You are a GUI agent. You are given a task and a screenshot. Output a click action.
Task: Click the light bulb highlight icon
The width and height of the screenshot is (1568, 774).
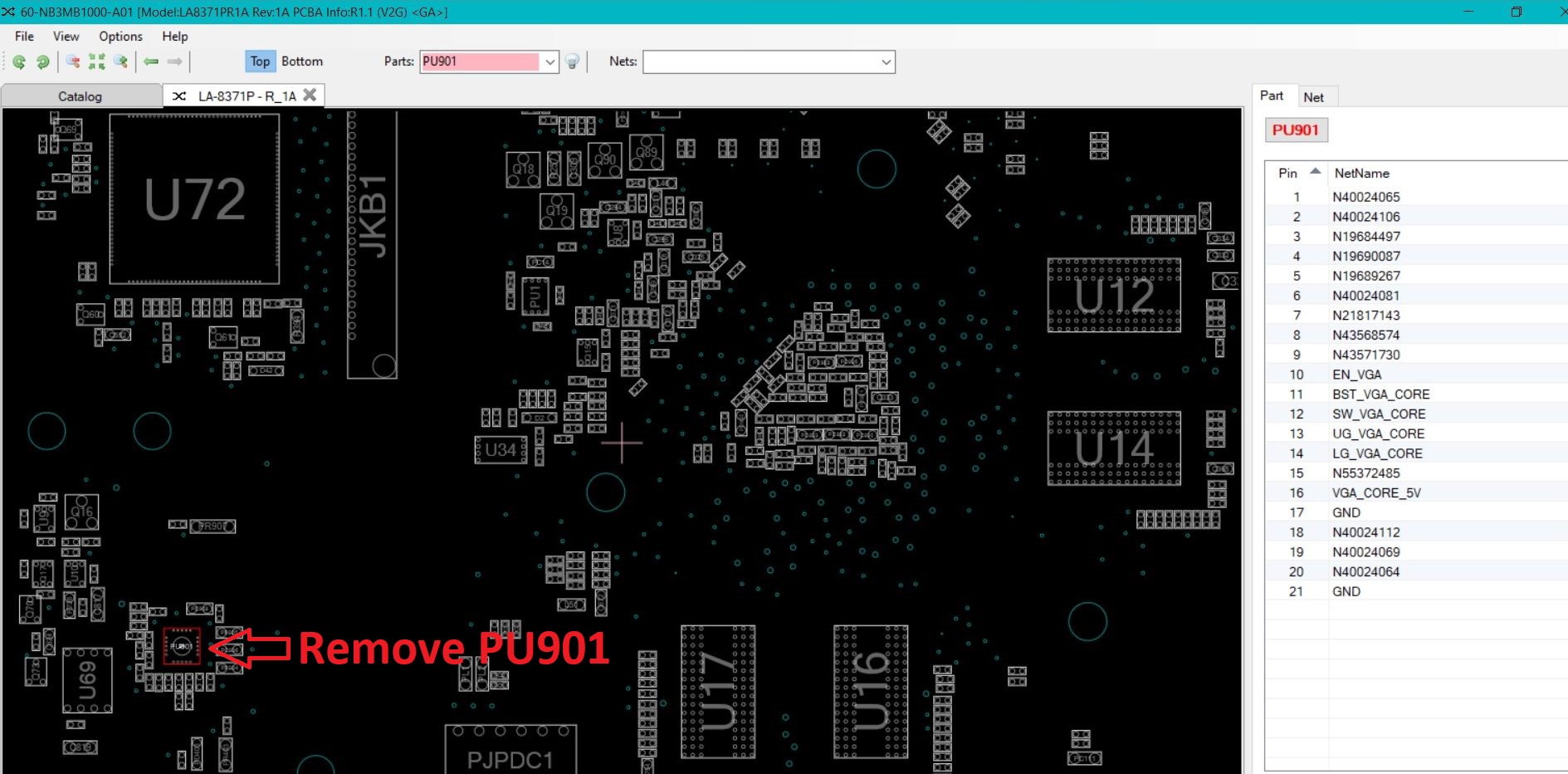572,61
